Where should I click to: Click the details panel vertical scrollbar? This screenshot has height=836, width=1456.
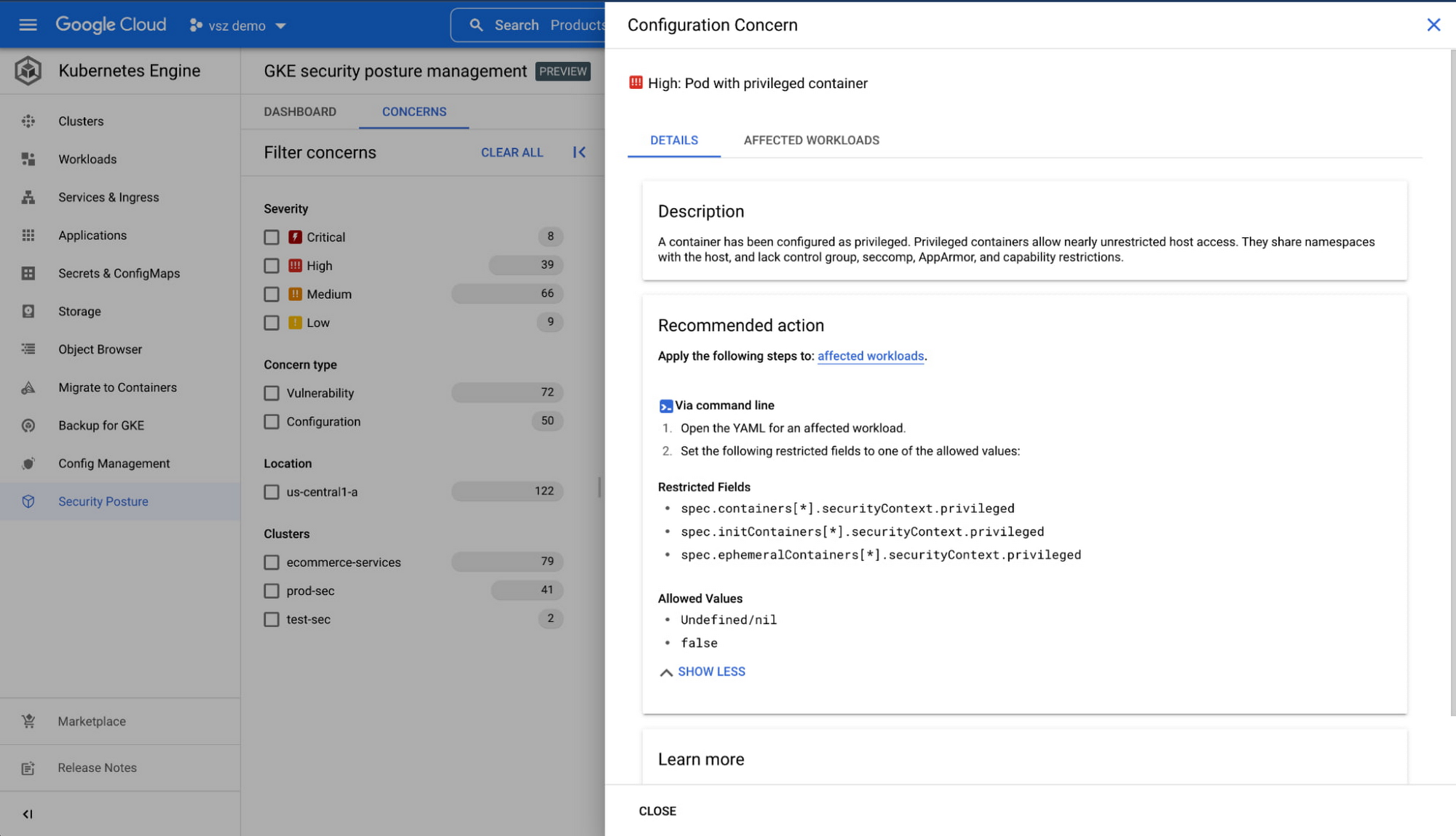point(1452,382)
